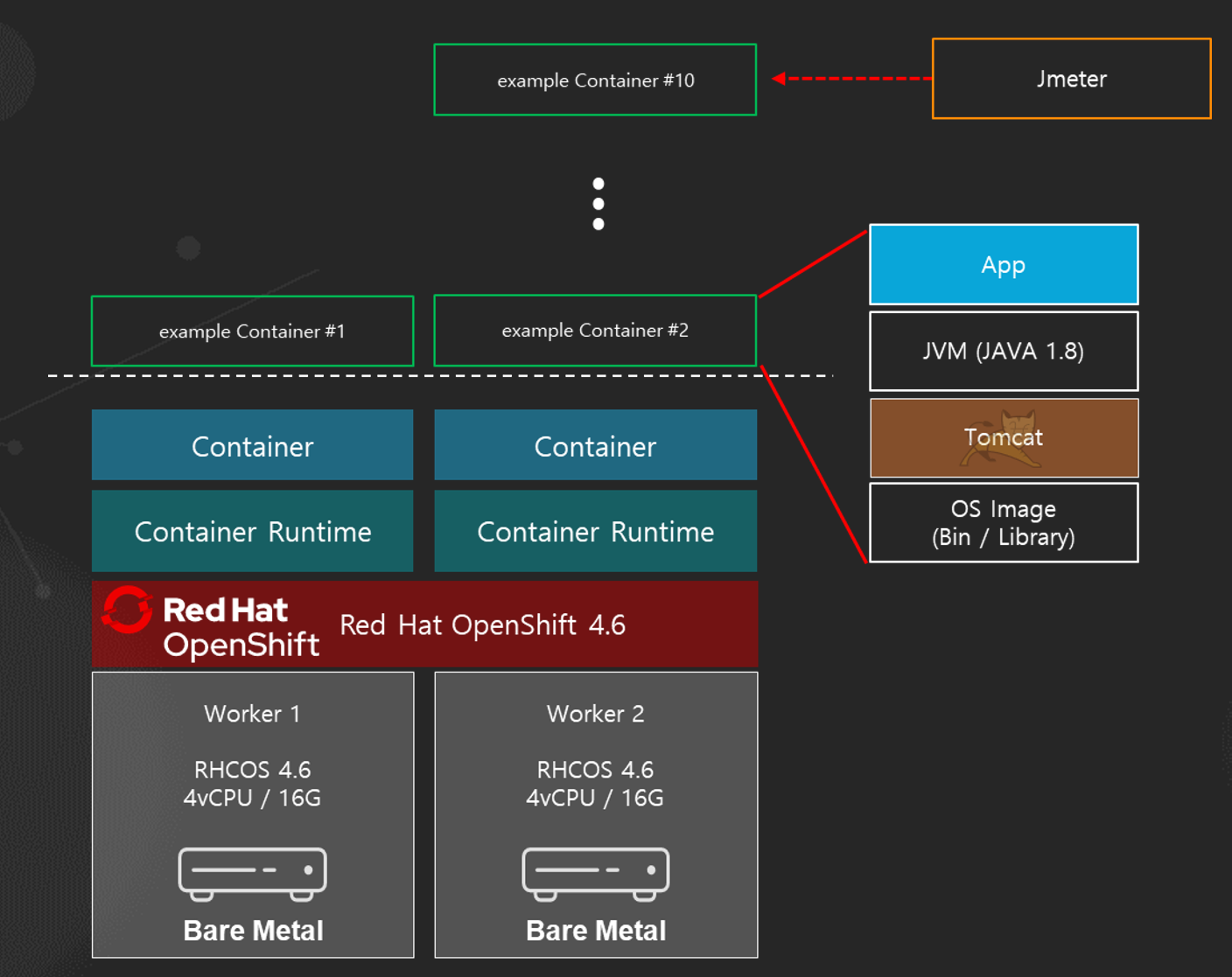Screen dimensions: 1232x977
Task: Click the Worker 2 Bare Metal label
Action: [x=595, y=931]
